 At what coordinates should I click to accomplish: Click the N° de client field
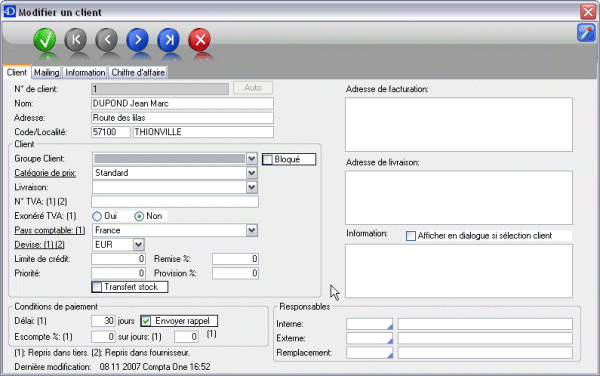pyautogui.click(x=160, y=89)
